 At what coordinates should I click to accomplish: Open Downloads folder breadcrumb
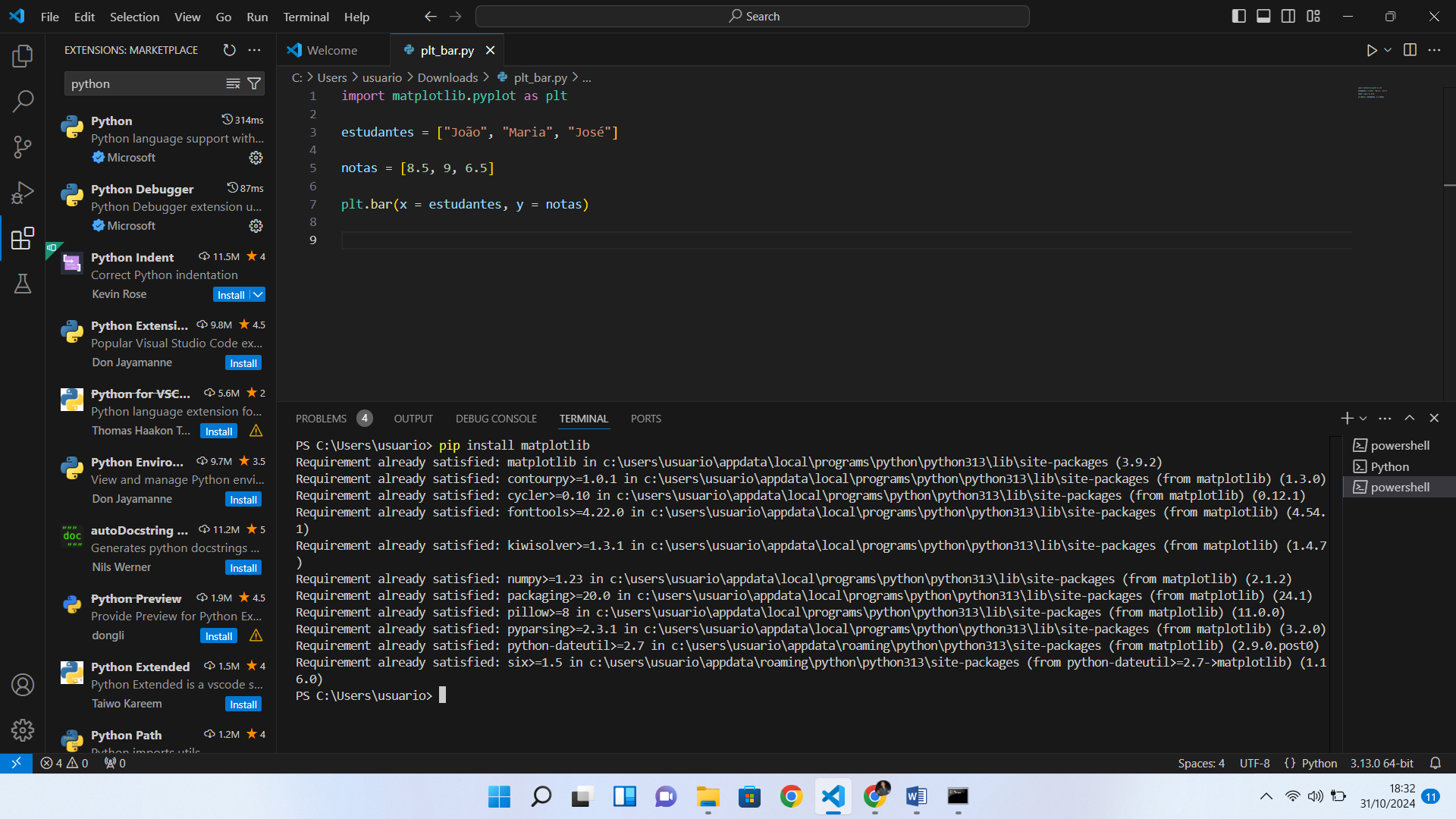(447, 77)
